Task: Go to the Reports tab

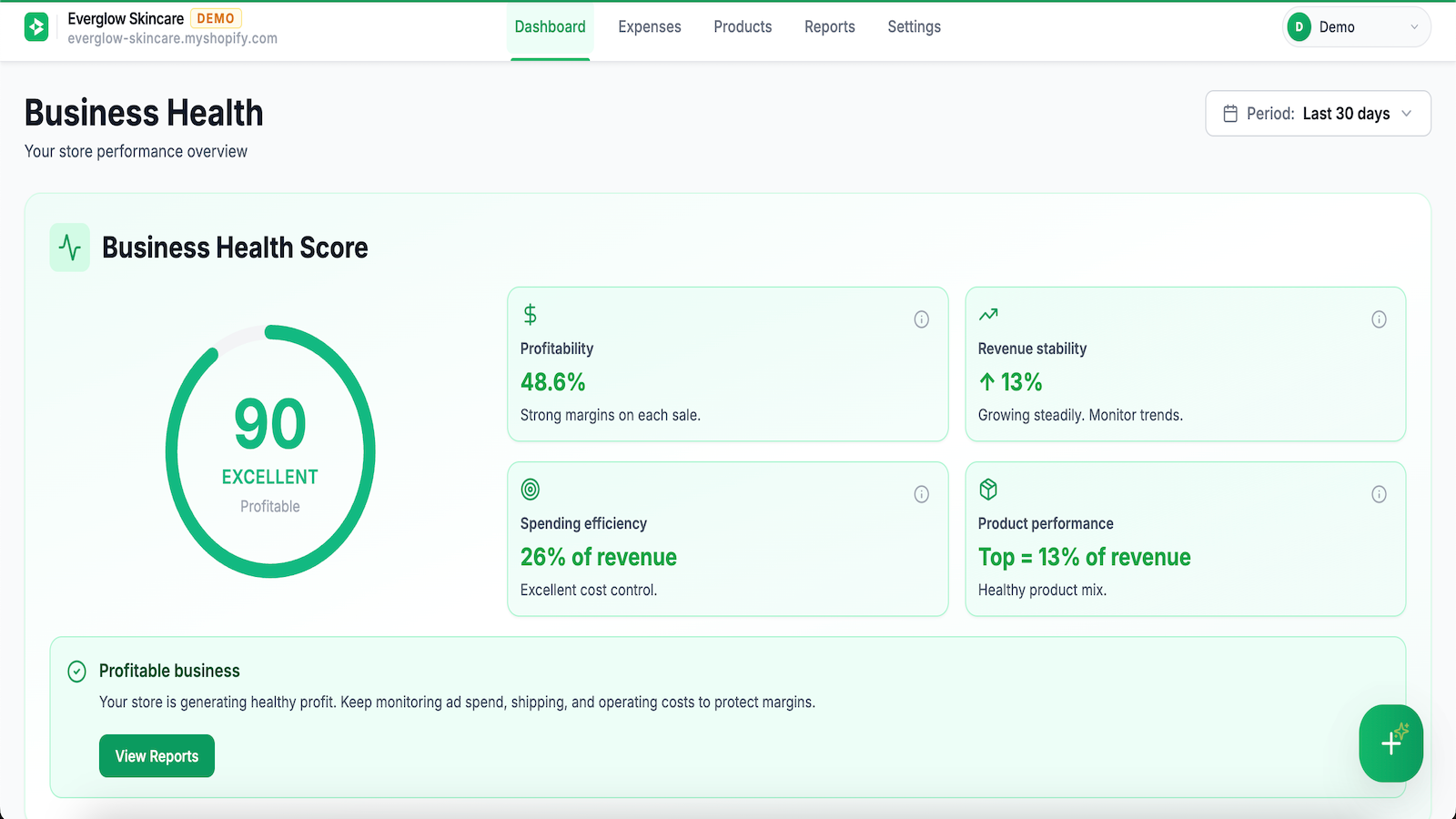Action: tap(830, 27)
